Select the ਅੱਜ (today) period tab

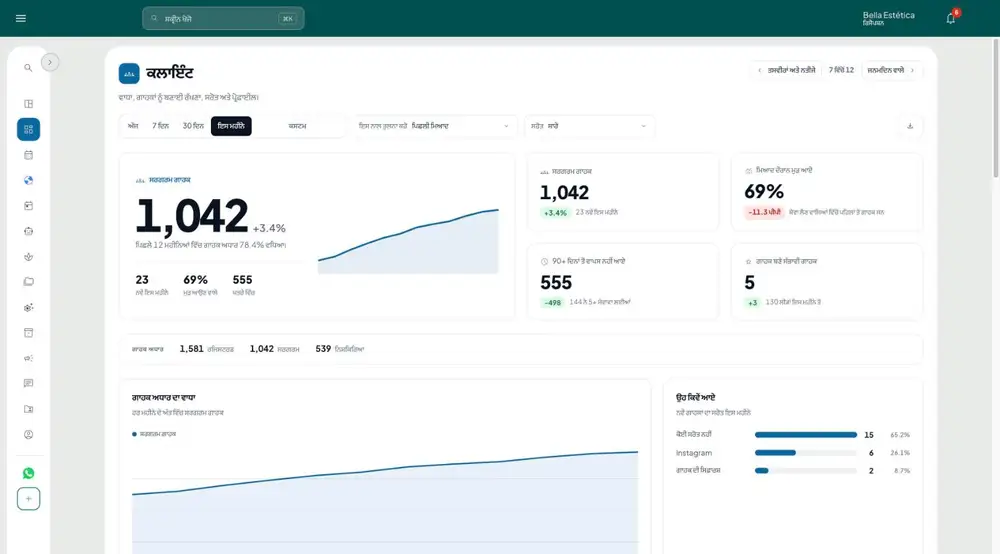coord(133,126)
